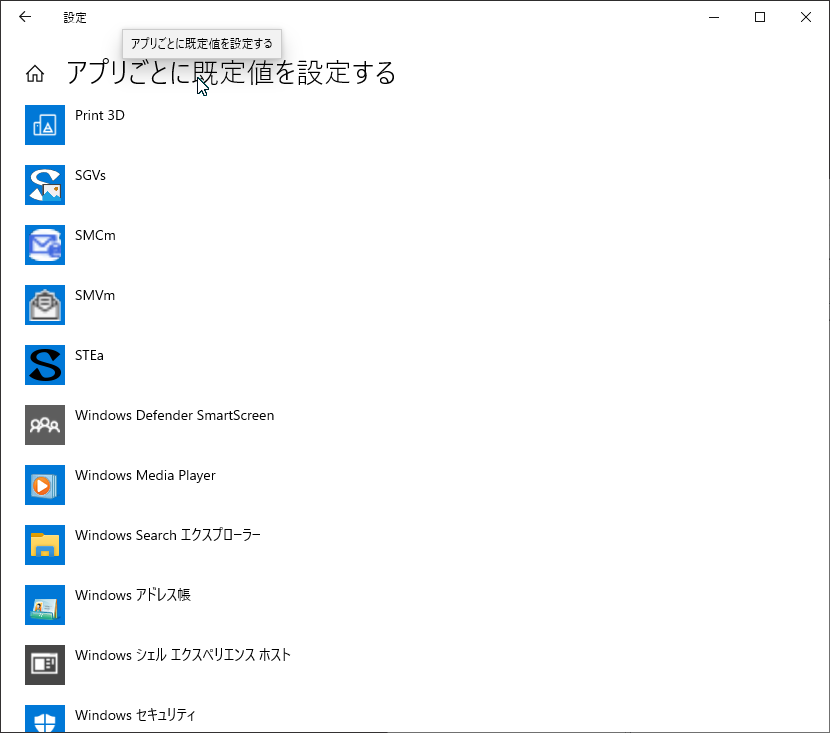This screenshot has width=830, height=733.
Task: Select the SMVm label
Action: 95,295
